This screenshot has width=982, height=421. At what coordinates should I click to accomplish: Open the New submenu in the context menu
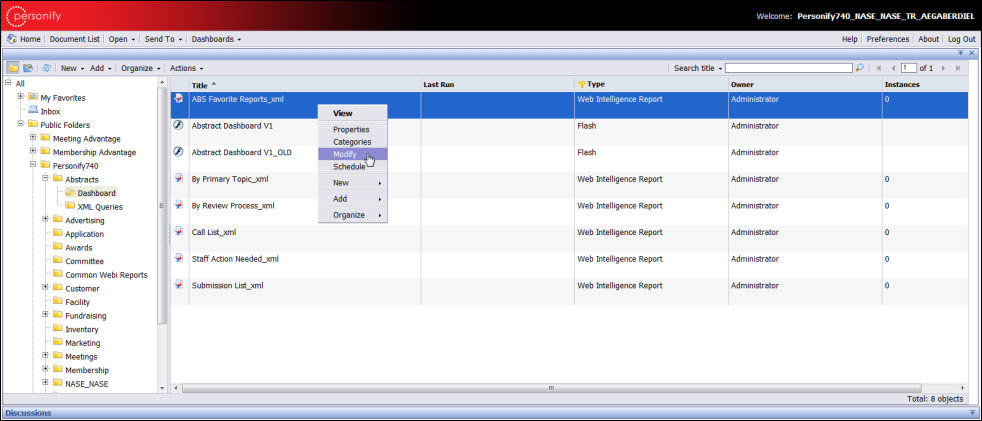pos(353,183)
